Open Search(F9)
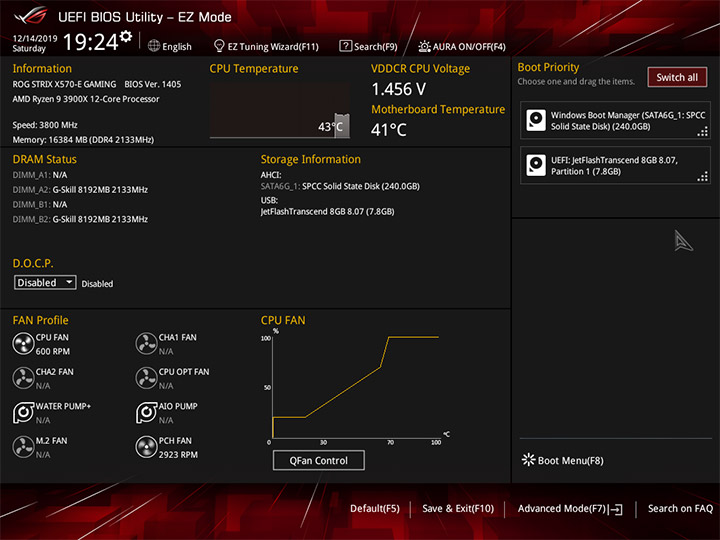Viewport: 720px width, 540px height. pos(375,46)
